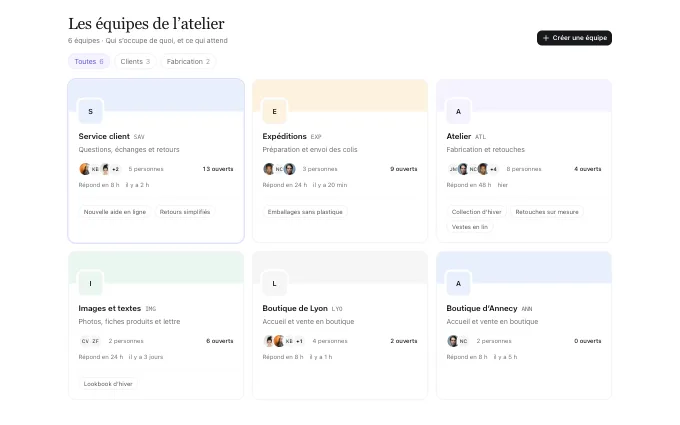The height and width of the screenshot is (425, 680).
Task: Click the 2 ouverts count
Action: [x=404, y=341]
